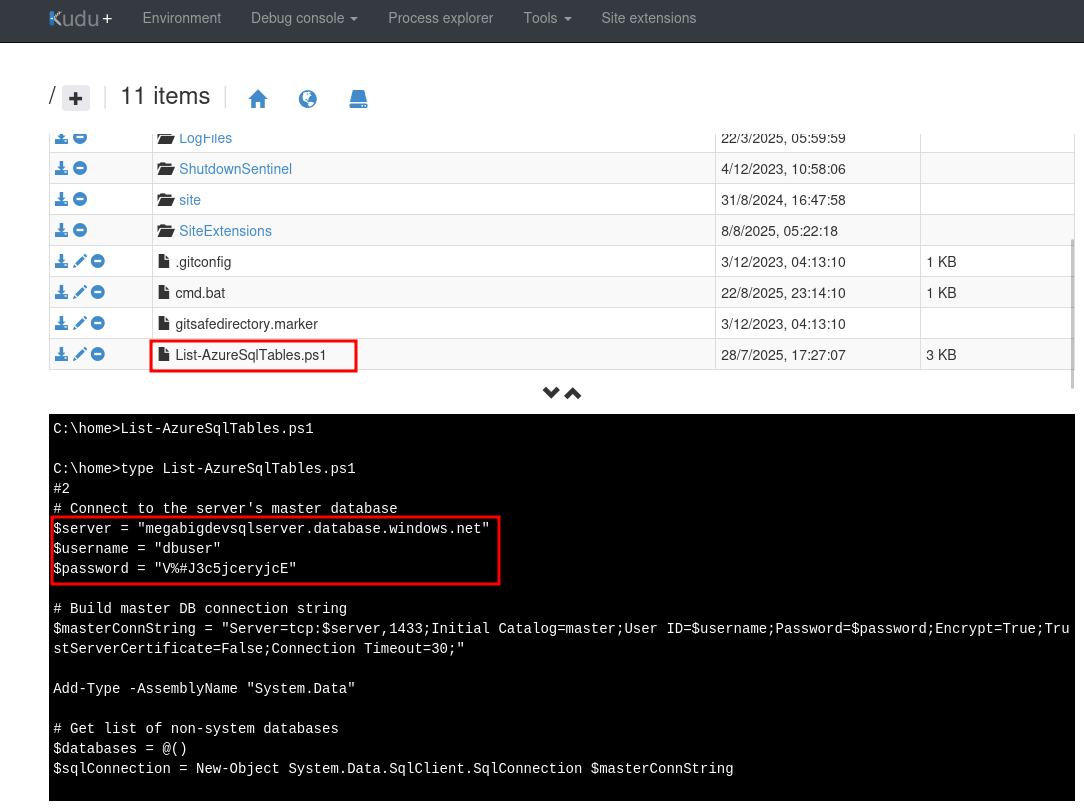Image resolution: width=1084 pixels, height=812 pixels.
Task: Edit the .gitconfig file with pencil icon
Action: tap(80, 262)
